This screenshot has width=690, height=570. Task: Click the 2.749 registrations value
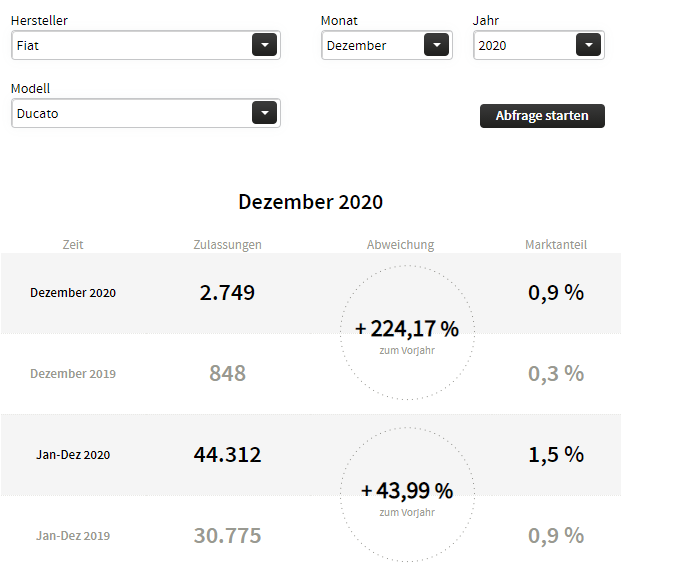(x=227, y=293)
